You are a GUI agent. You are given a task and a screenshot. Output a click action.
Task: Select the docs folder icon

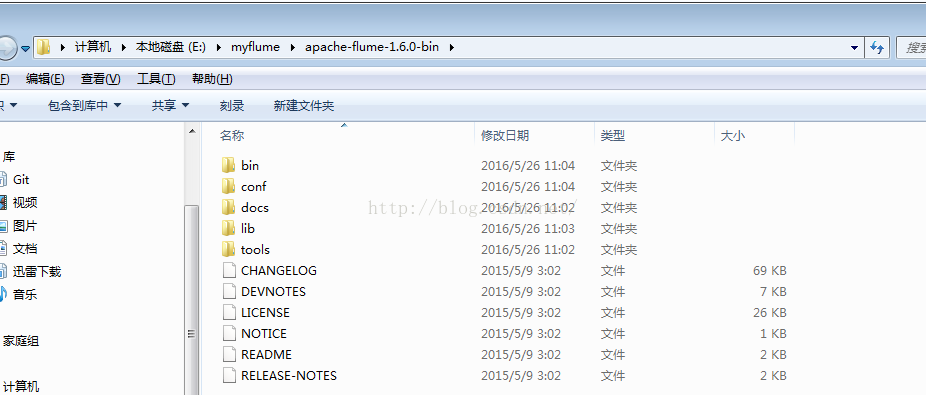(x=229, y=207)
